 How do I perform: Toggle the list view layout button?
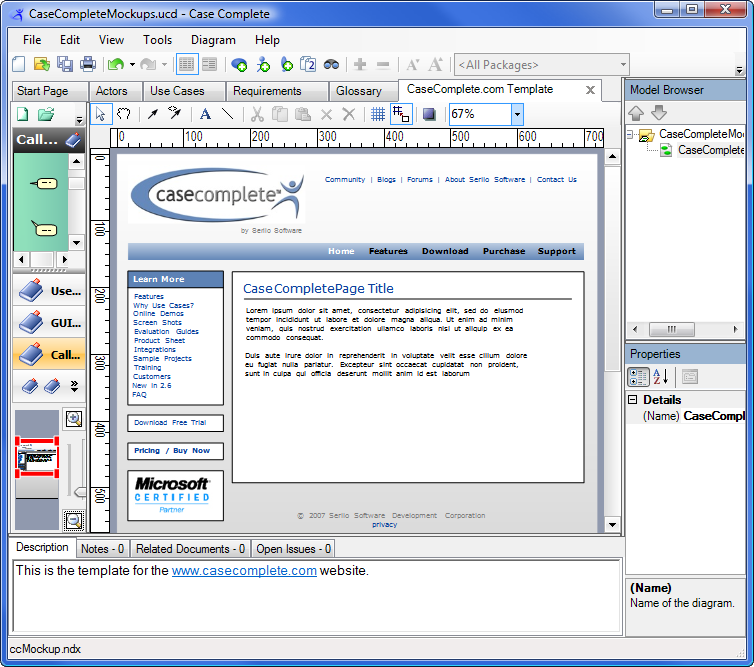[x=187, y=64]
